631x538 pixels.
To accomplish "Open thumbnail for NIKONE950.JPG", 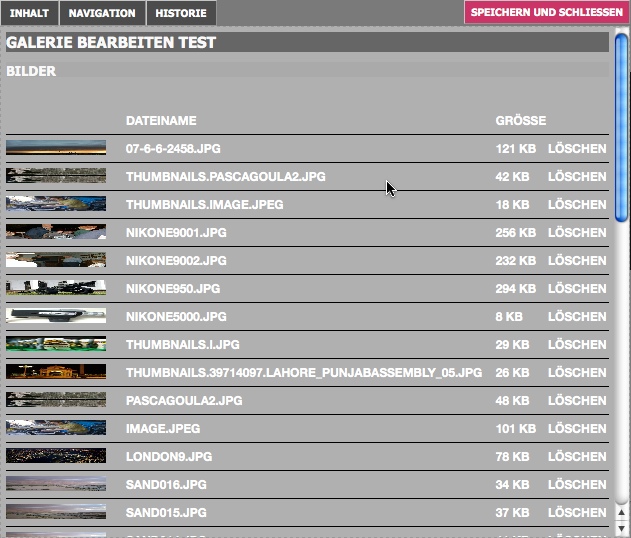I will click(x=56, y=288).
